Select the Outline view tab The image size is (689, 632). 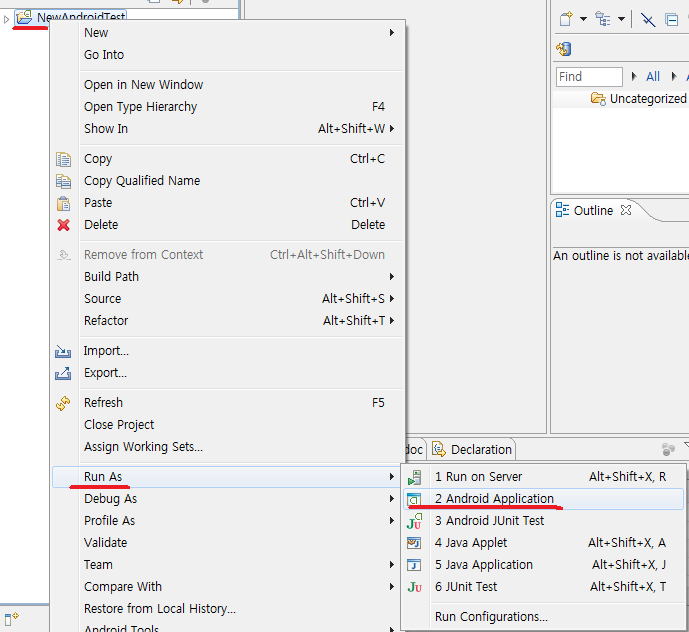593,211
